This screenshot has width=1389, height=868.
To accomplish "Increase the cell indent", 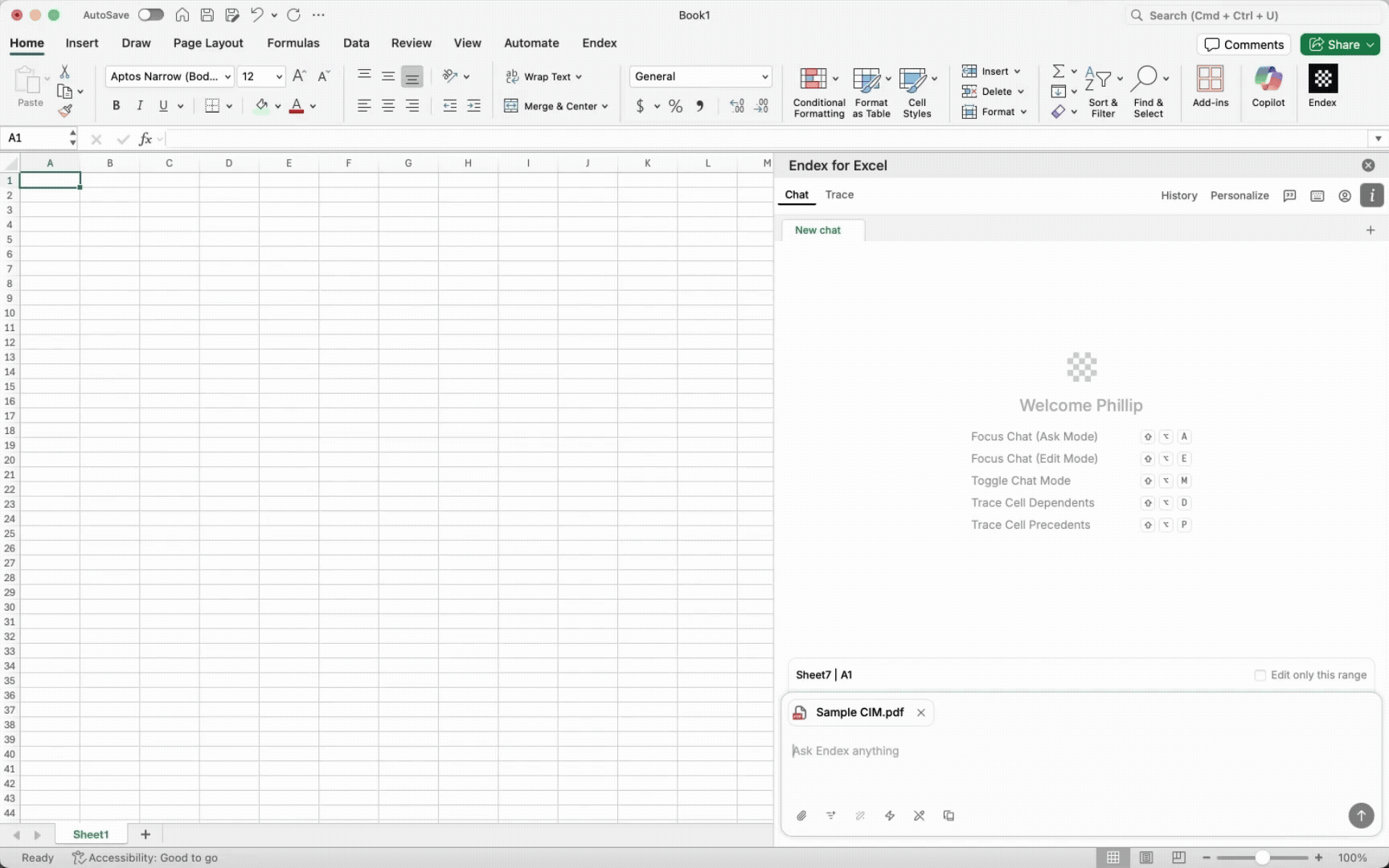I will pos(474,106).
